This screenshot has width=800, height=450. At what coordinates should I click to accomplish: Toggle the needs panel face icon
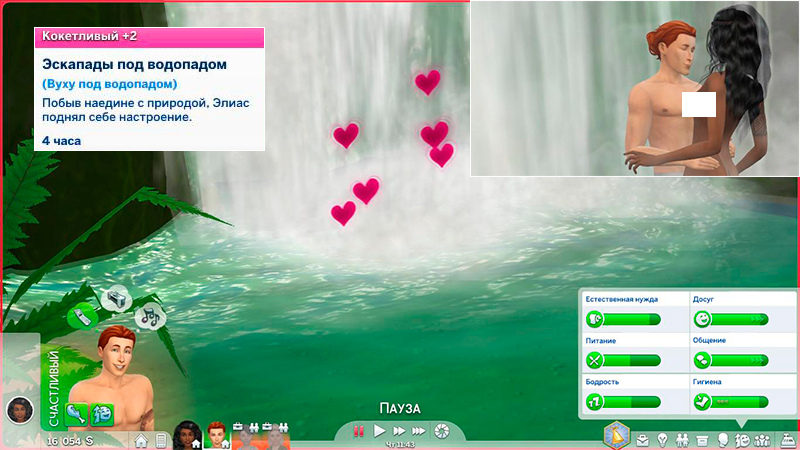pyautogui.click(x=742, y=440)
